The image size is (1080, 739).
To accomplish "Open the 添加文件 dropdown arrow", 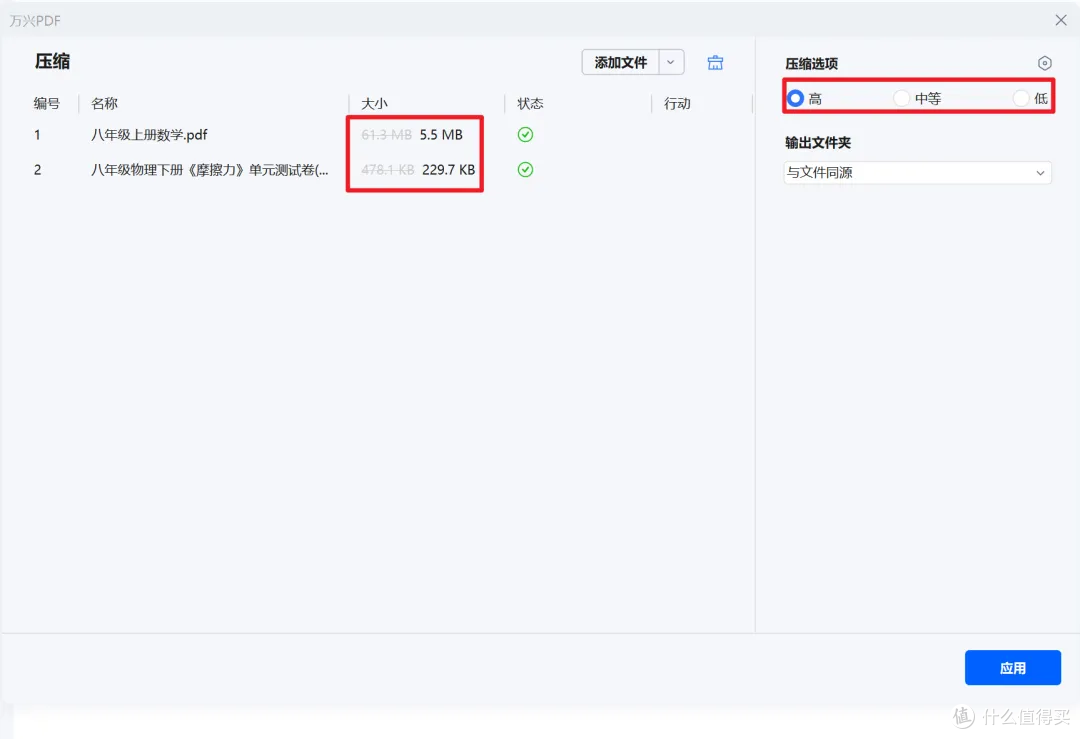I will (671, 62).
